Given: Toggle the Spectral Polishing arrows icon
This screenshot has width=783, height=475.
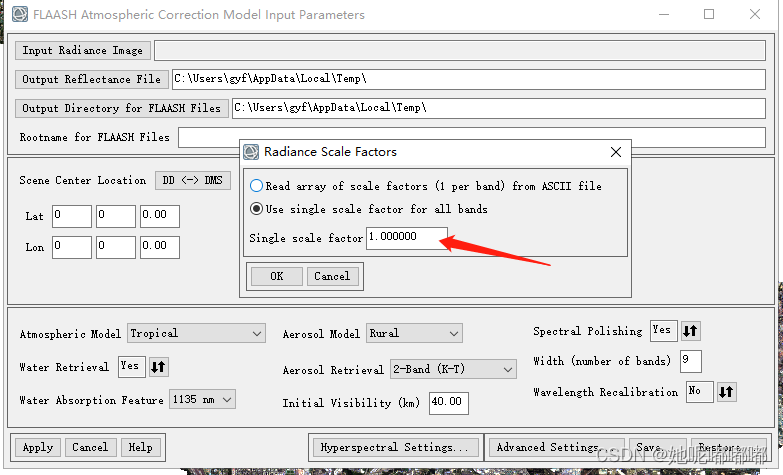Looking at the screenshot, I should click(690, 331).
